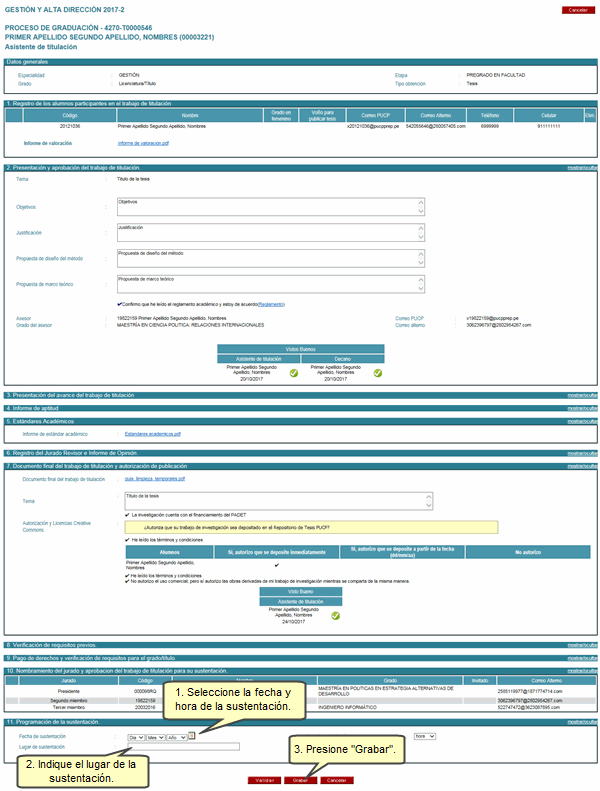Click the 'Decano' header cell
Viewport: 600px width, 791px height.
coord(343,359)
